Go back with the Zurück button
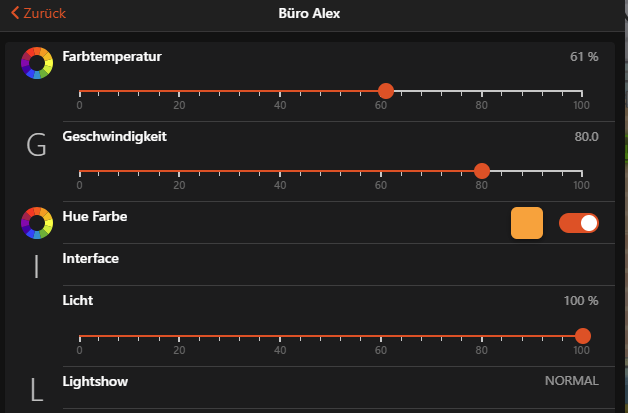 45,15
